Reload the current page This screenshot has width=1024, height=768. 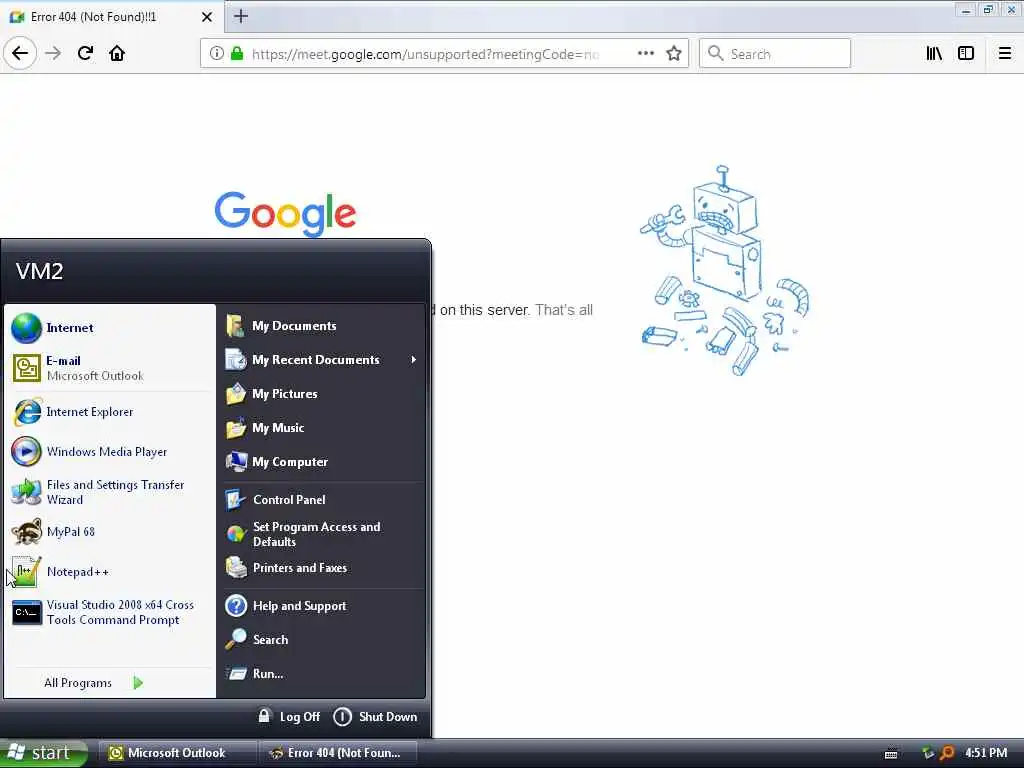point(85,53)
